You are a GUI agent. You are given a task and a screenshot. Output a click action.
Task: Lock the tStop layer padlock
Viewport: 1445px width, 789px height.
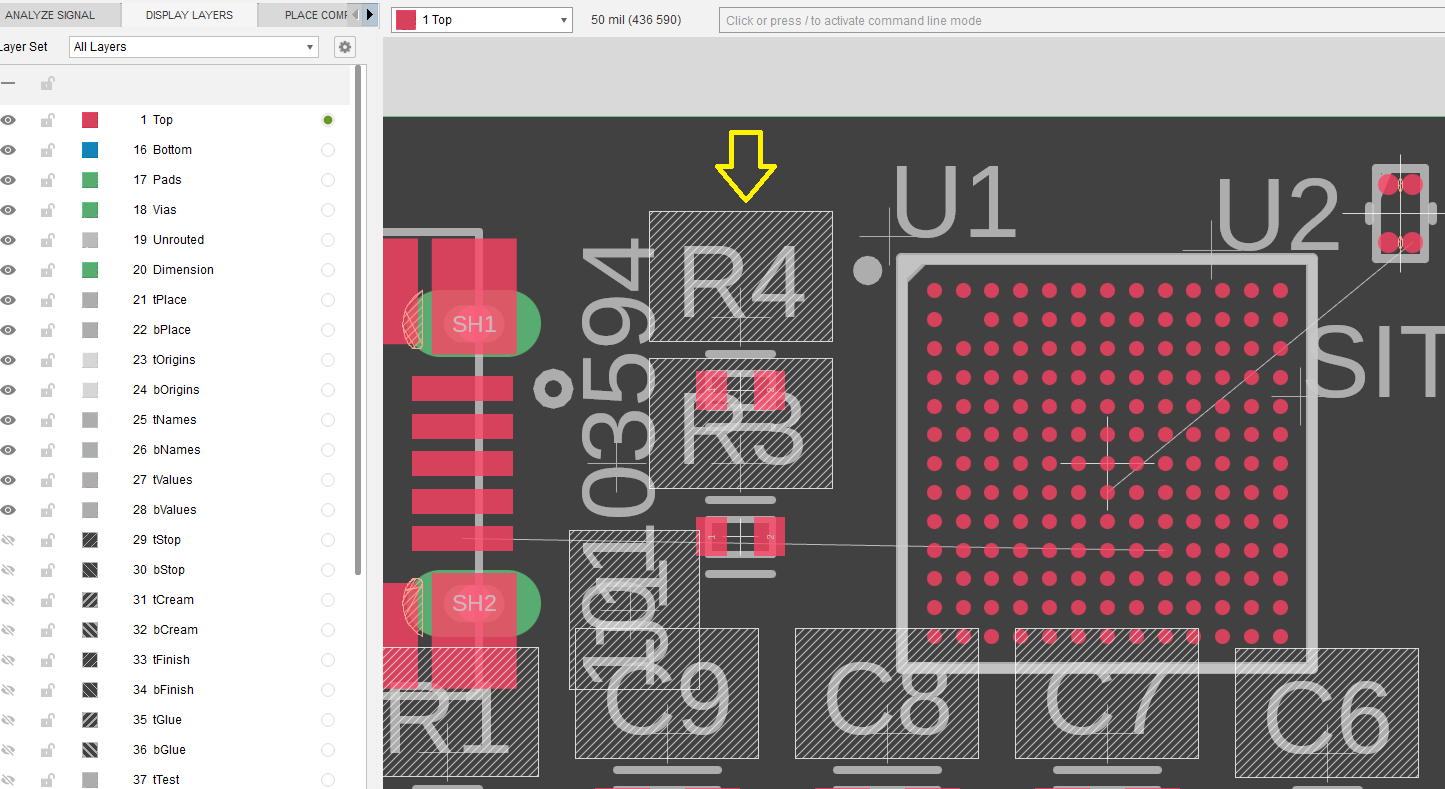46,539
